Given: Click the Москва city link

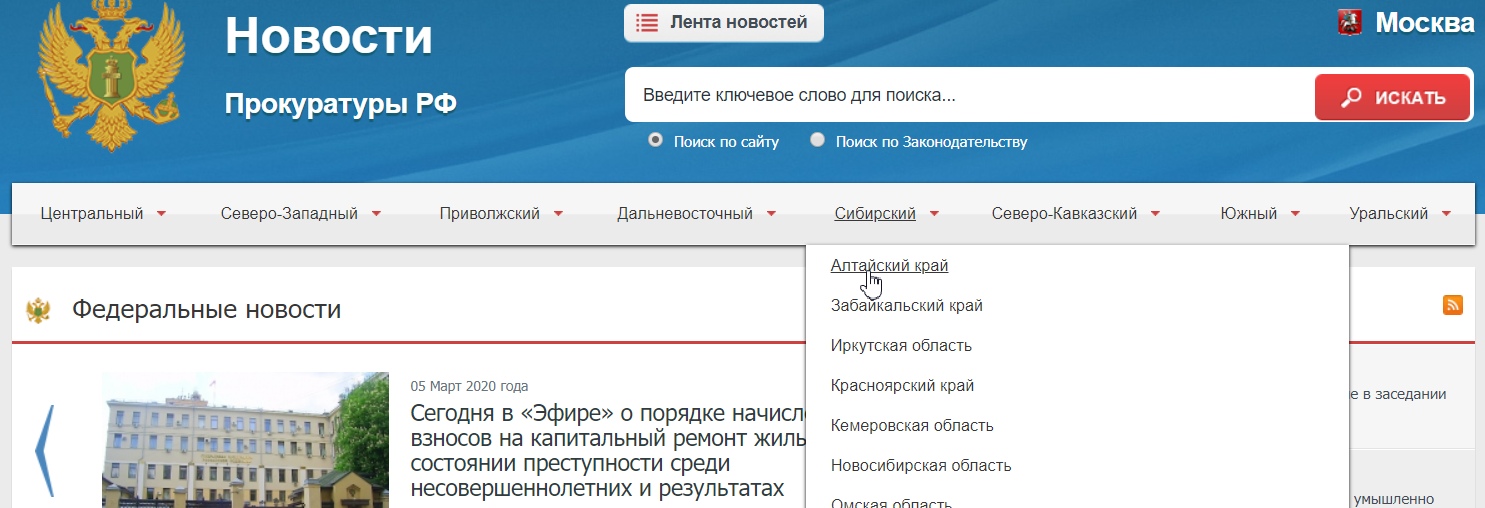Looking at the screenshot, I should (x=1425, y=22).
